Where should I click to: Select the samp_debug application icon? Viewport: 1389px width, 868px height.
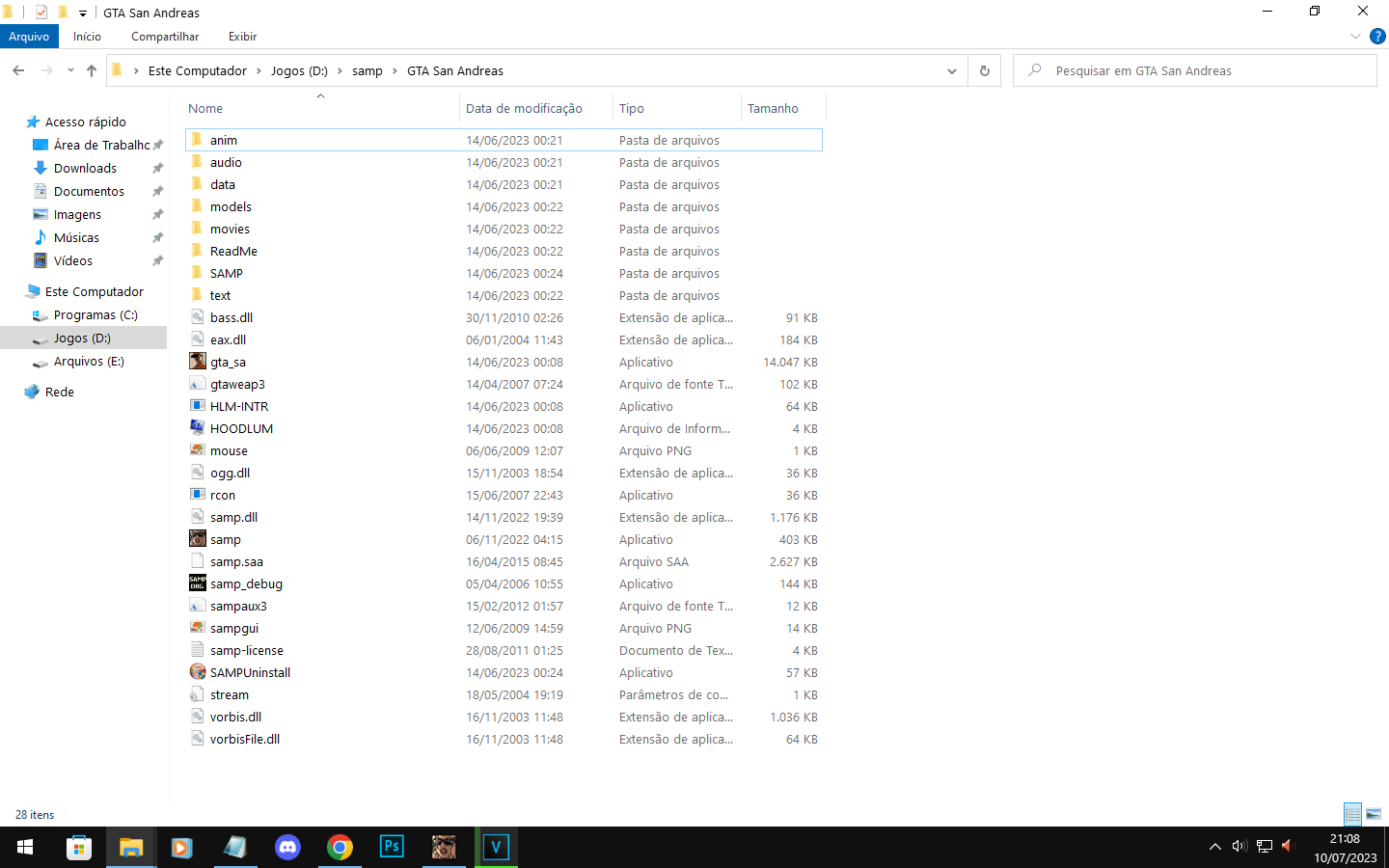198,583
